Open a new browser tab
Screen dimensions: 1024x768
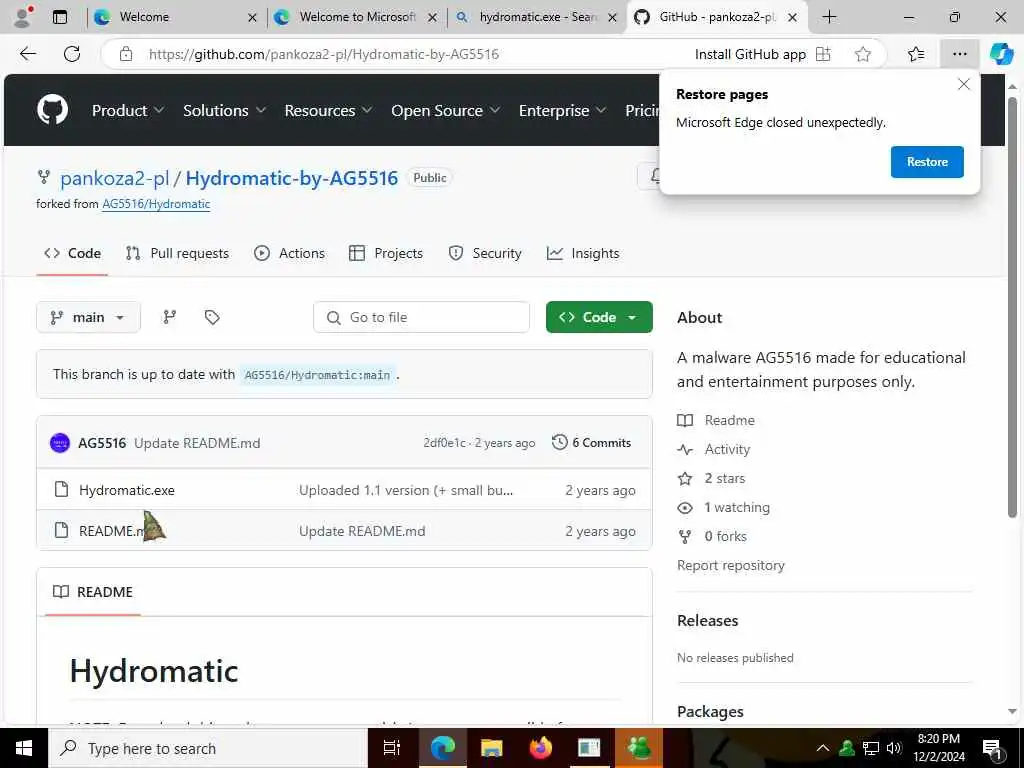[x=829, y=17]
